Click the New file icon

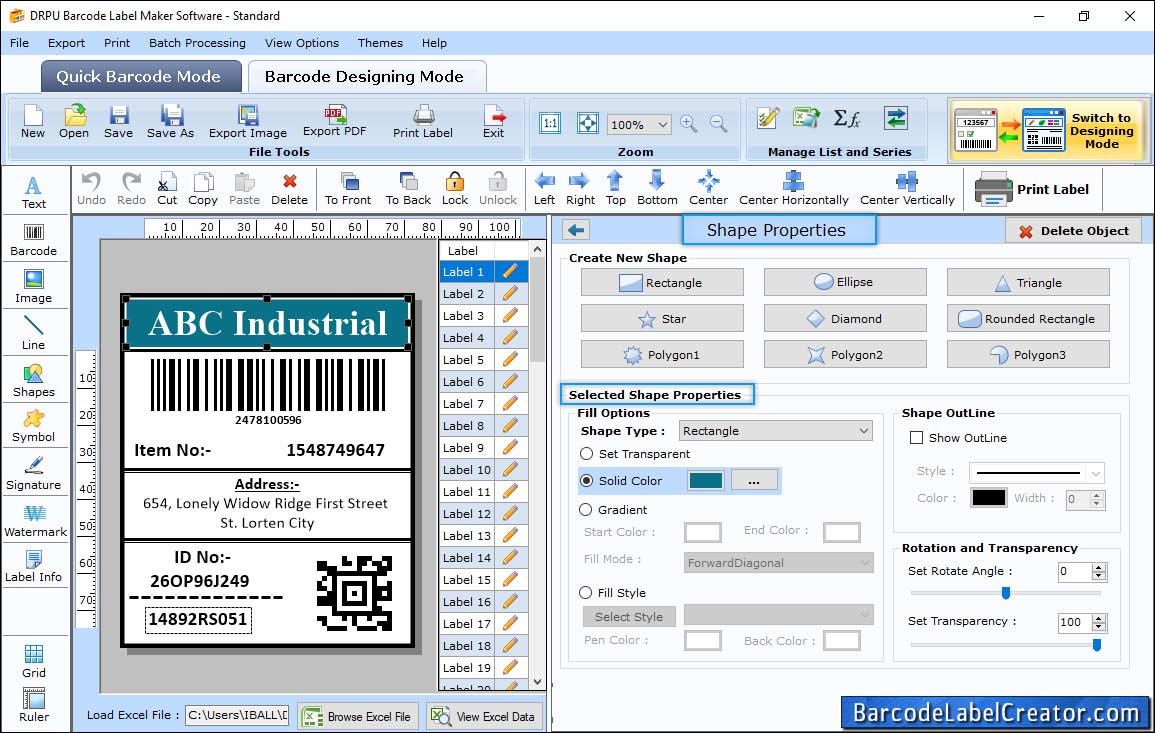(x=32, y=122)
